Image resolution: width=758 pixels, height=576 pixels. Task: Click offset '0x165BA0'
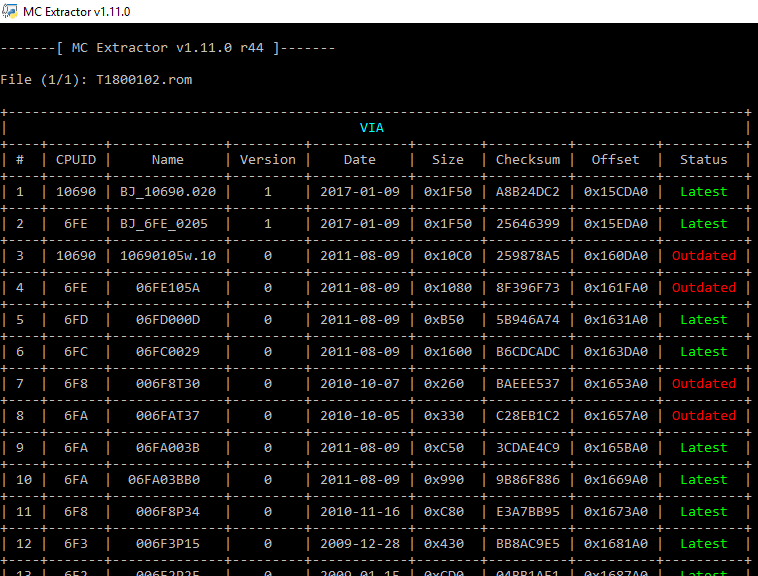[615, 447]
